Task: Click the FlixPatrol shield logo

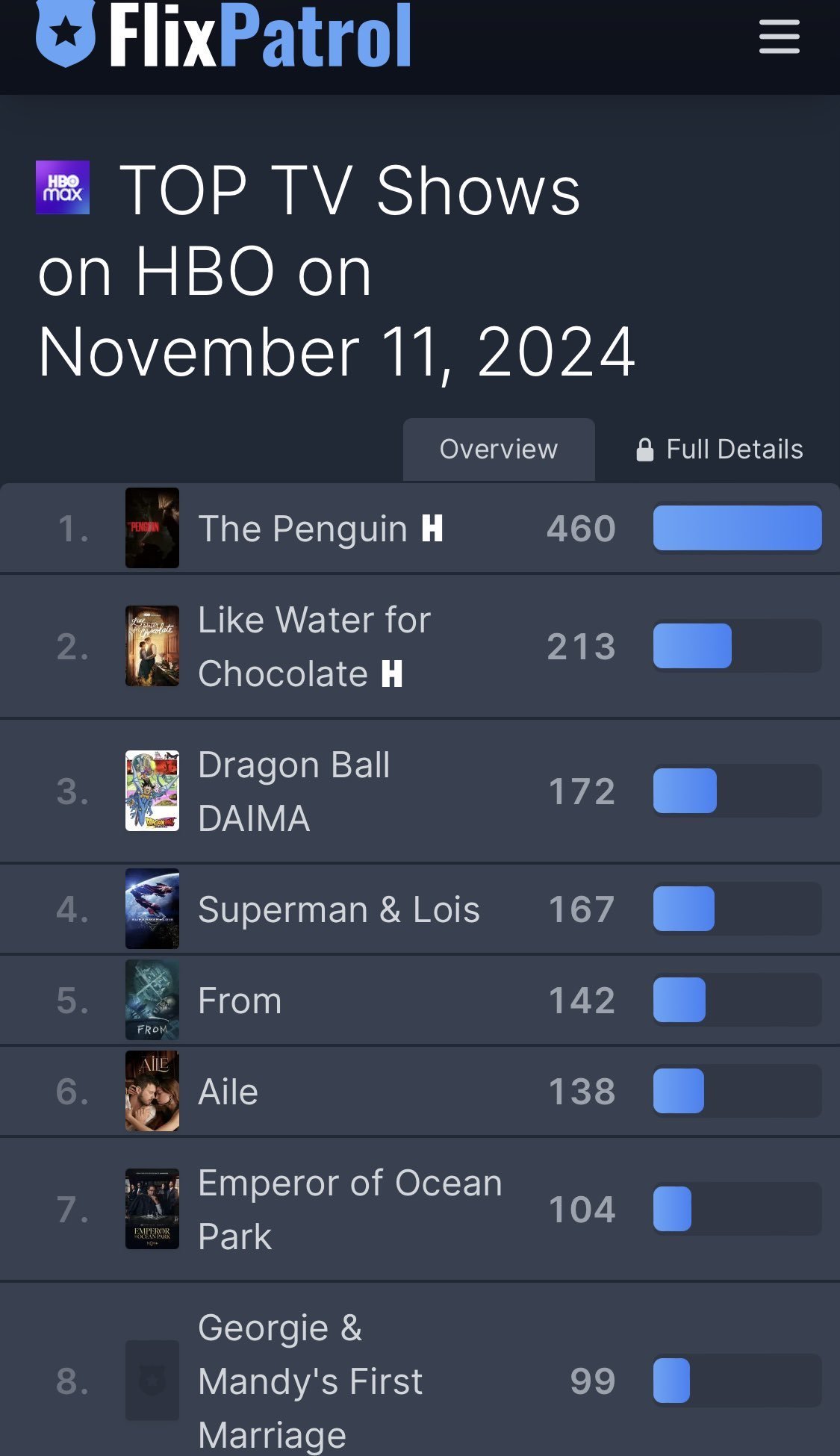Action: [66, 33]
